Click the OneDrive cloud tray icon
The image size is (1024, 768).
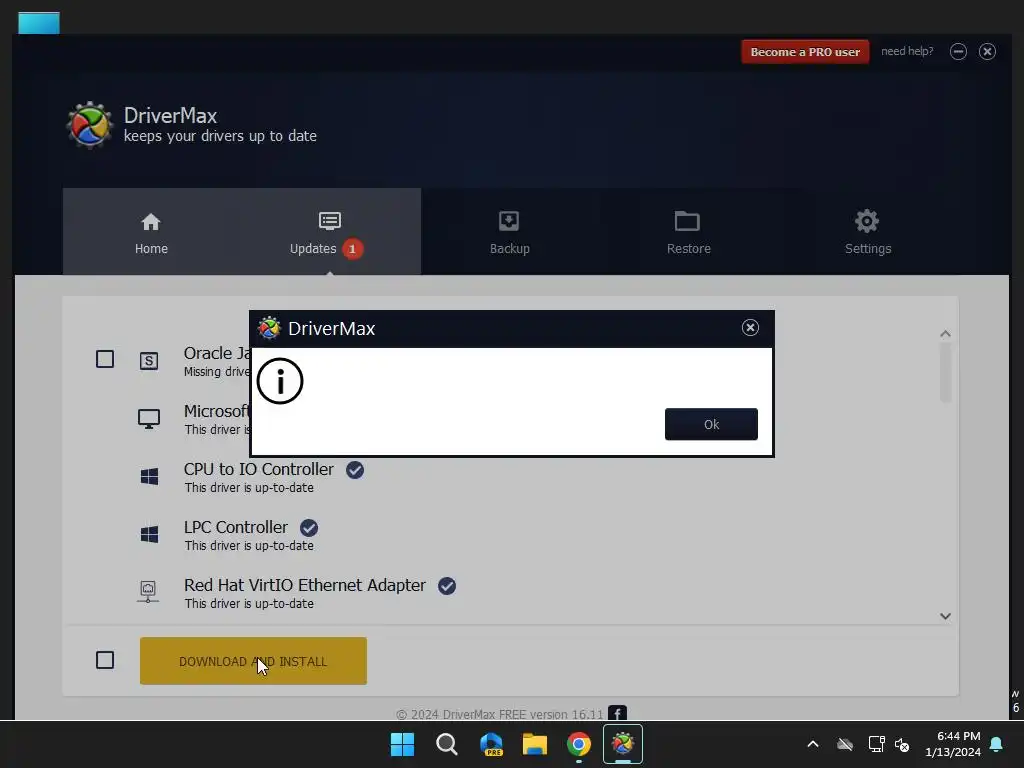coord(845,744)
